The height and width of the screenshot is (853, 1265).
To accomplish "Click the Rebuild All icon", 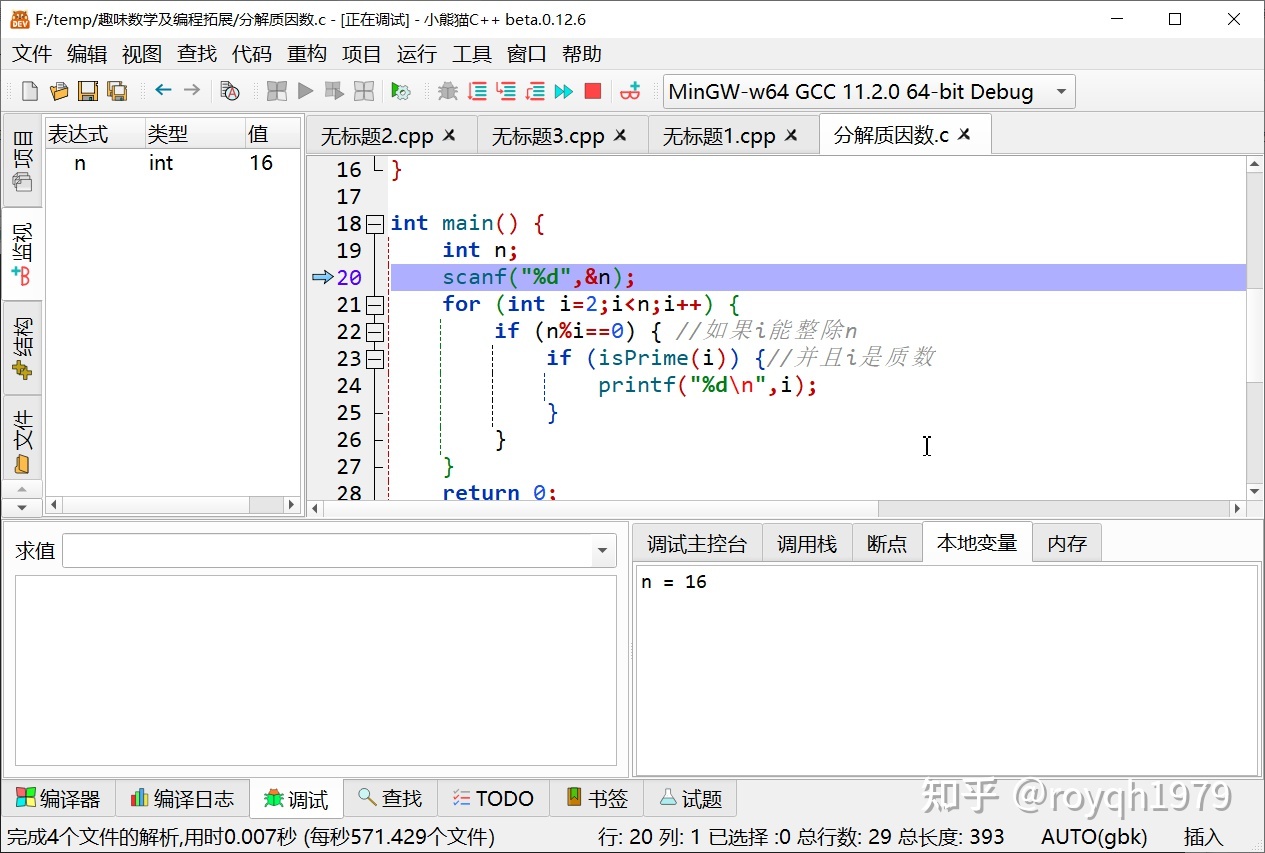I will point(364,92).
